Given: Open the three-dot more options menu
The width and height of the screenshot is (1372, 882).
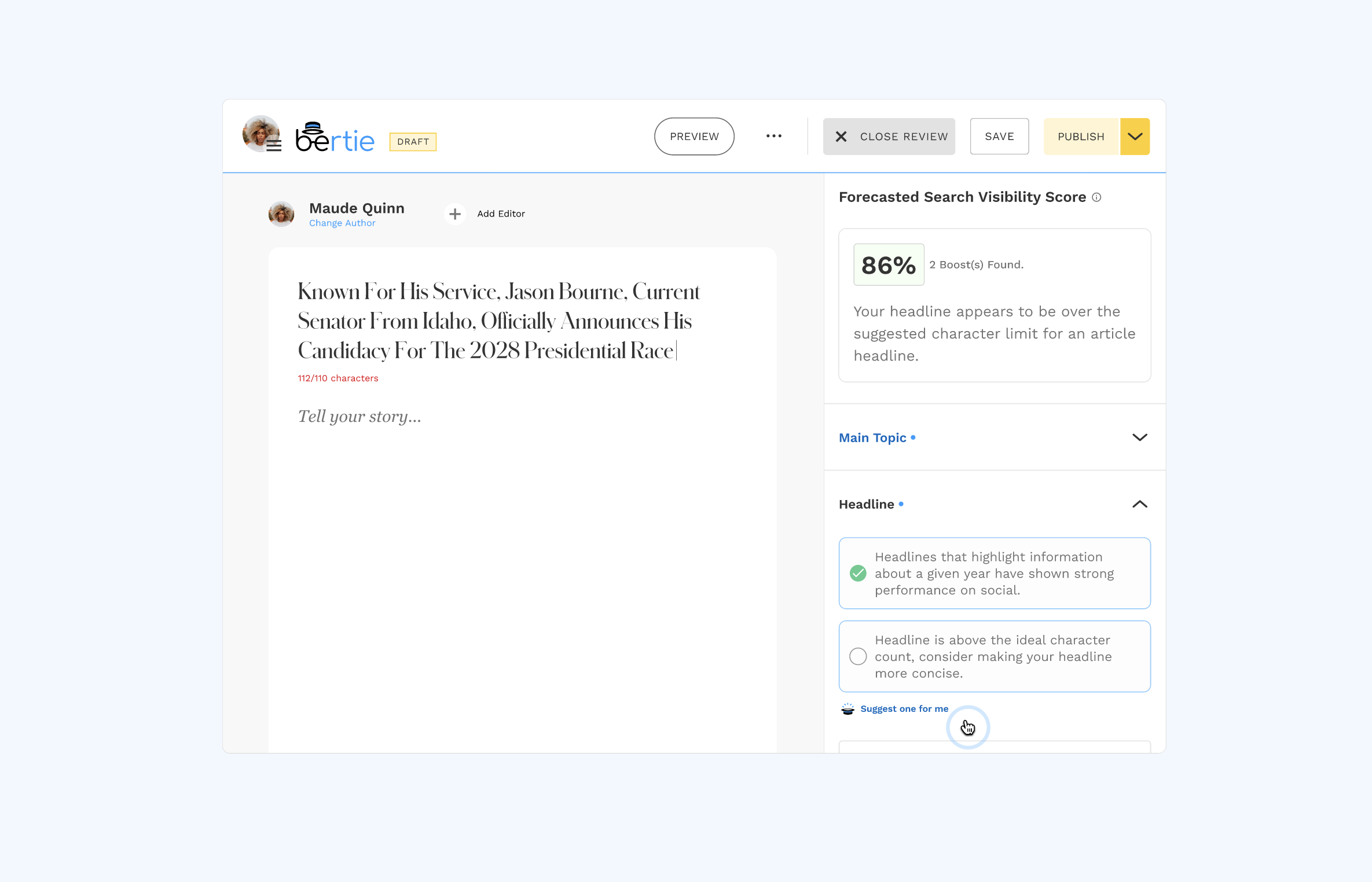Looking at the screenshot, I should [773, 136].
